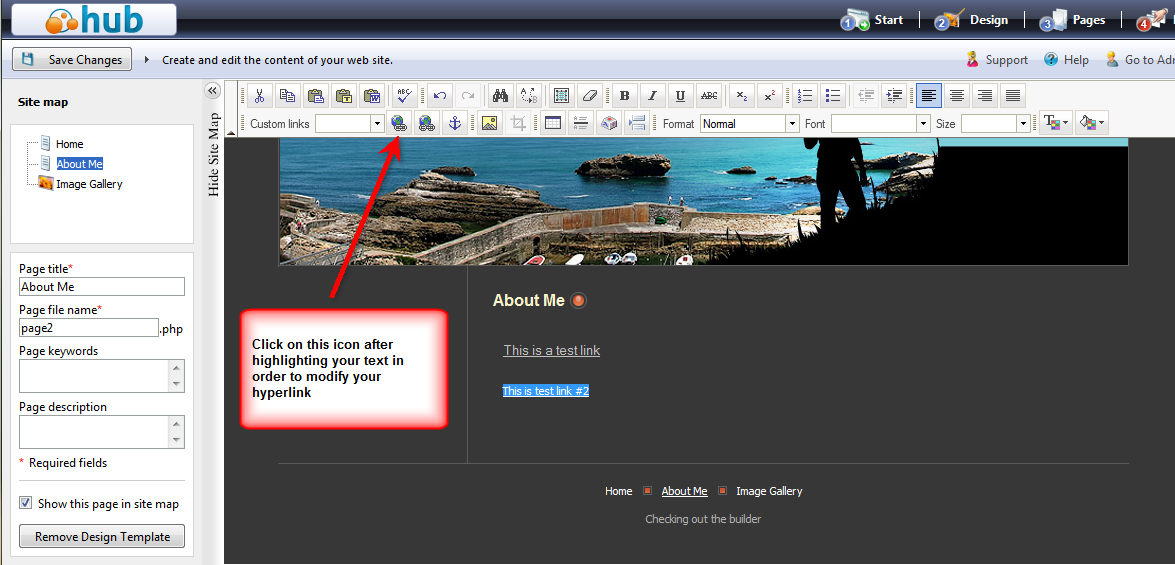Open the Format dropdown showing Normal

792,124
